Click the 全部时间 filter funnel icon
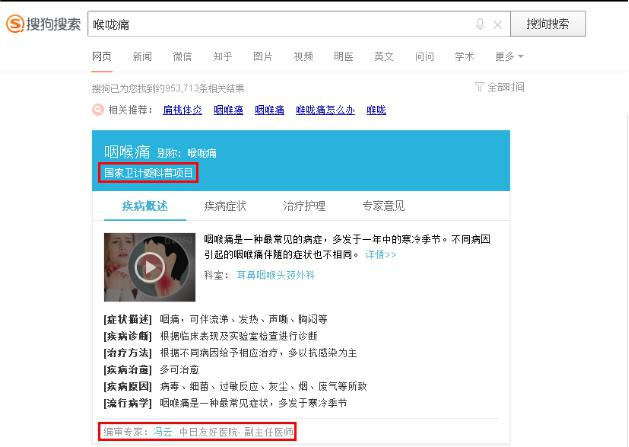This screenshot has height=447, width=629. pos(479,87)
